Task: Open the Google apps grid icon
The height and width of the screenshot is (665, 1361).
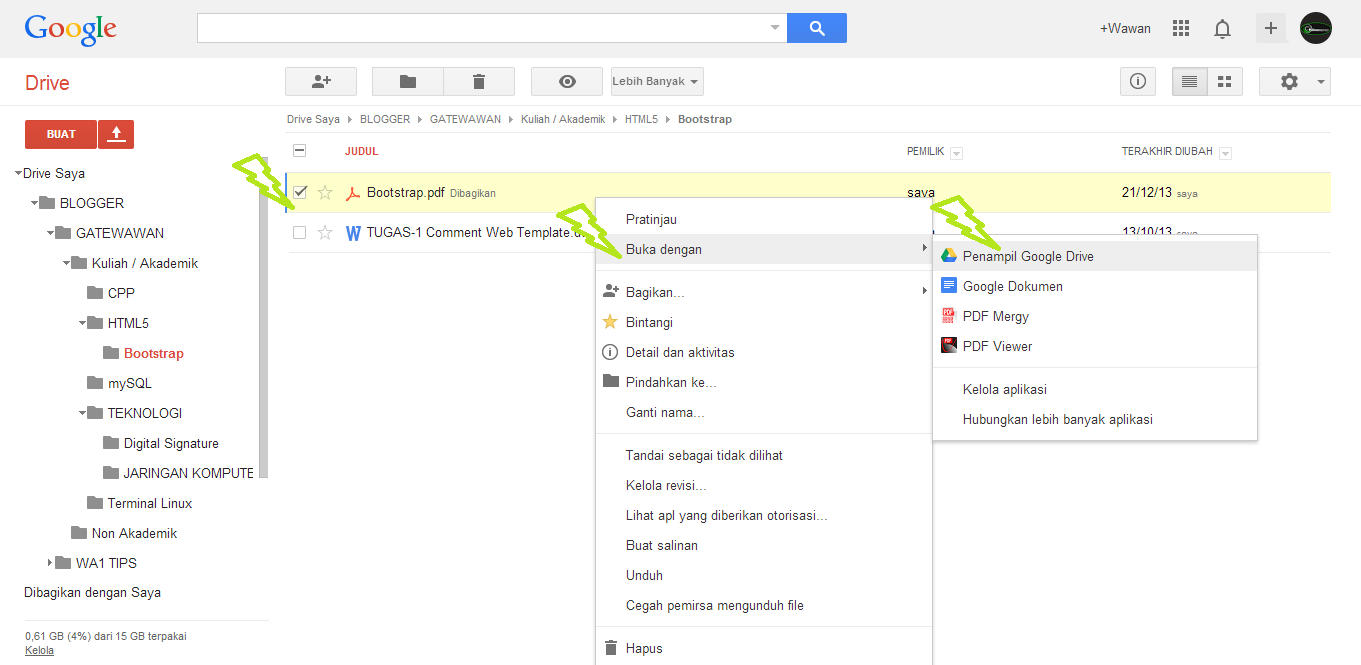Action: [1181, 28]
